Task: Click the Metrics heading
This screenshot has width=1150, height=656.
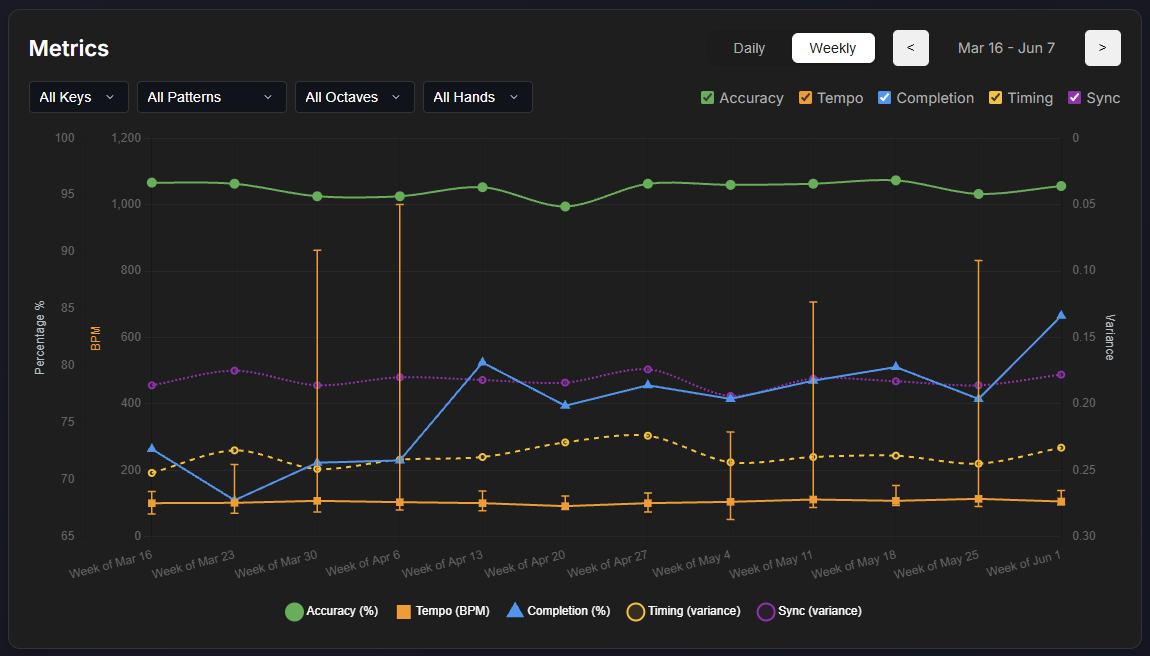Action: [69, 48]
